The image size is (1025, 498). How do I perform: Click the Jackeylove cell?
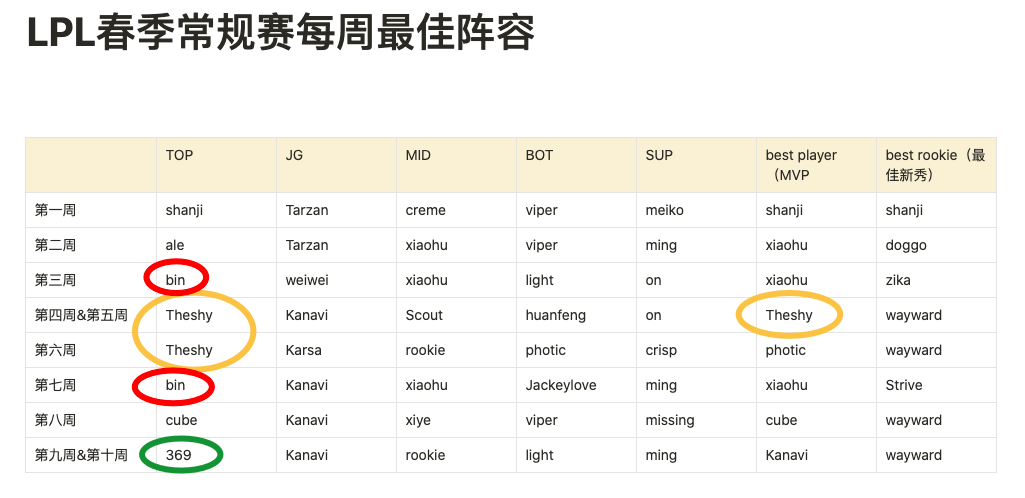point(560,385)
